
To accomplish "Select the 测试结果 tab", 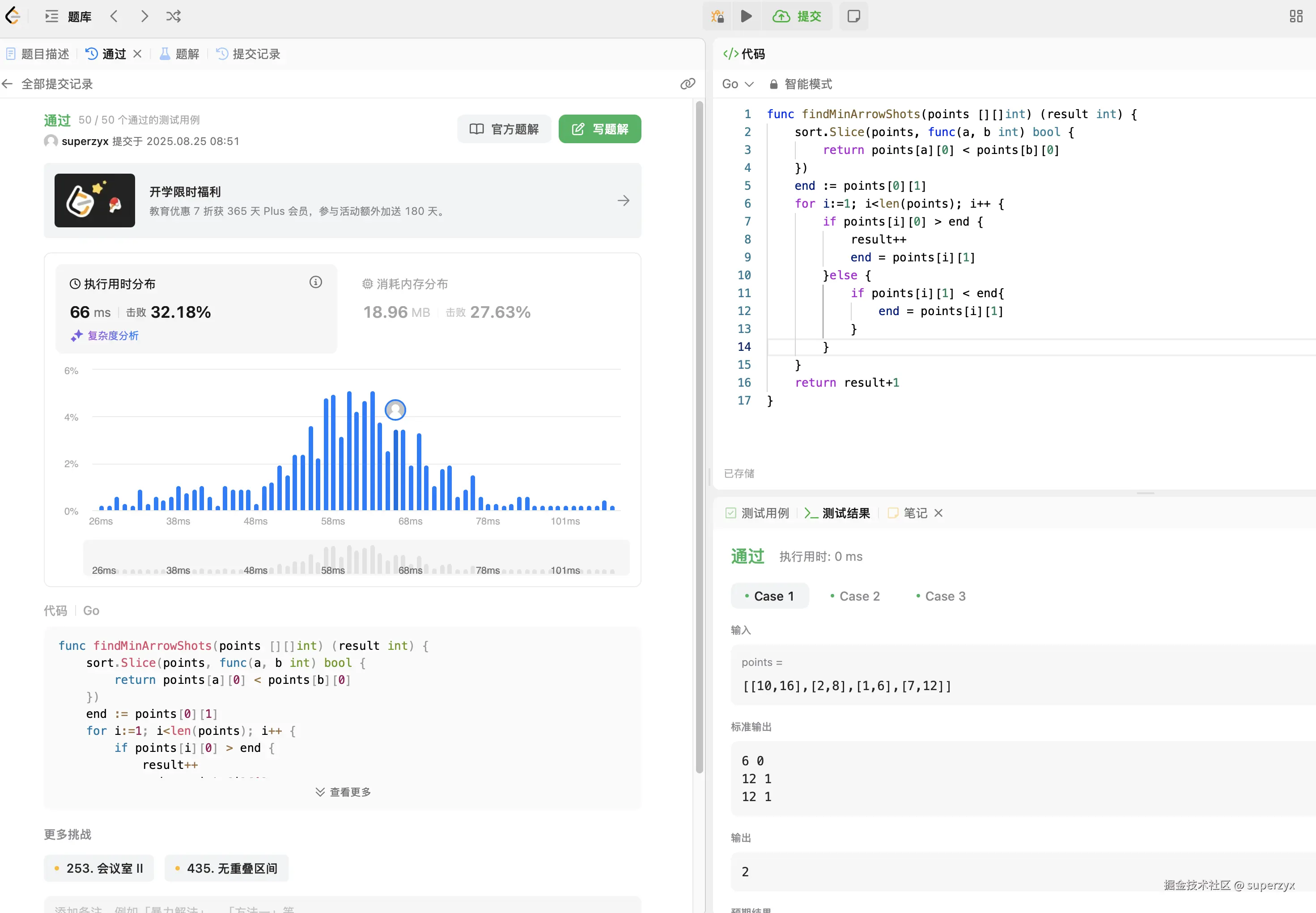I will point(837,513).
